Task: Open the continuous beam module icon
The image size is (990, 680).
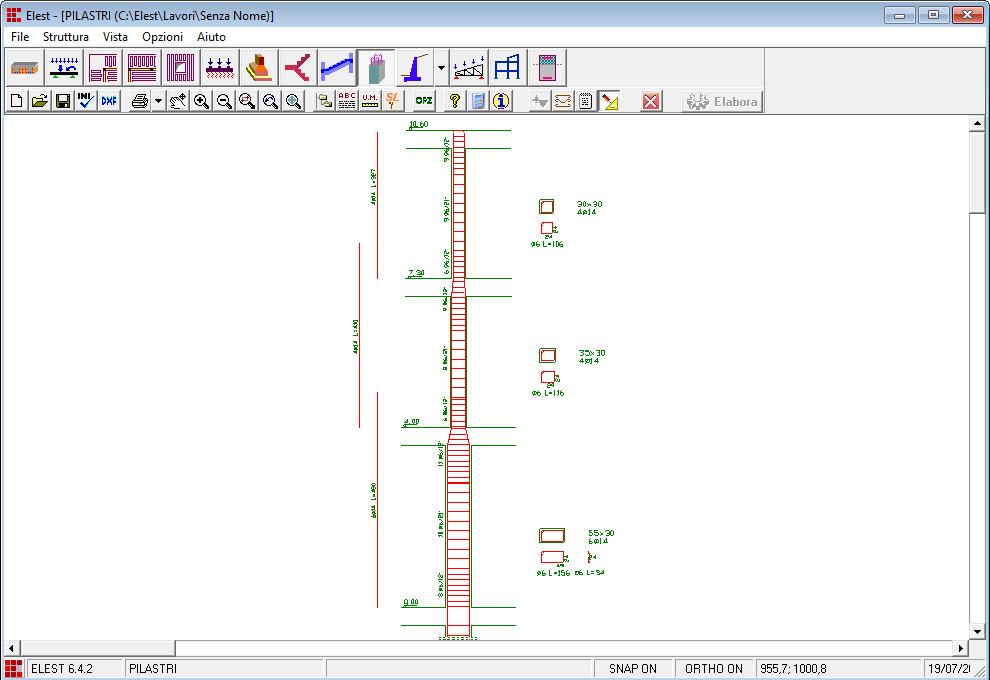Action: (66, 68)
